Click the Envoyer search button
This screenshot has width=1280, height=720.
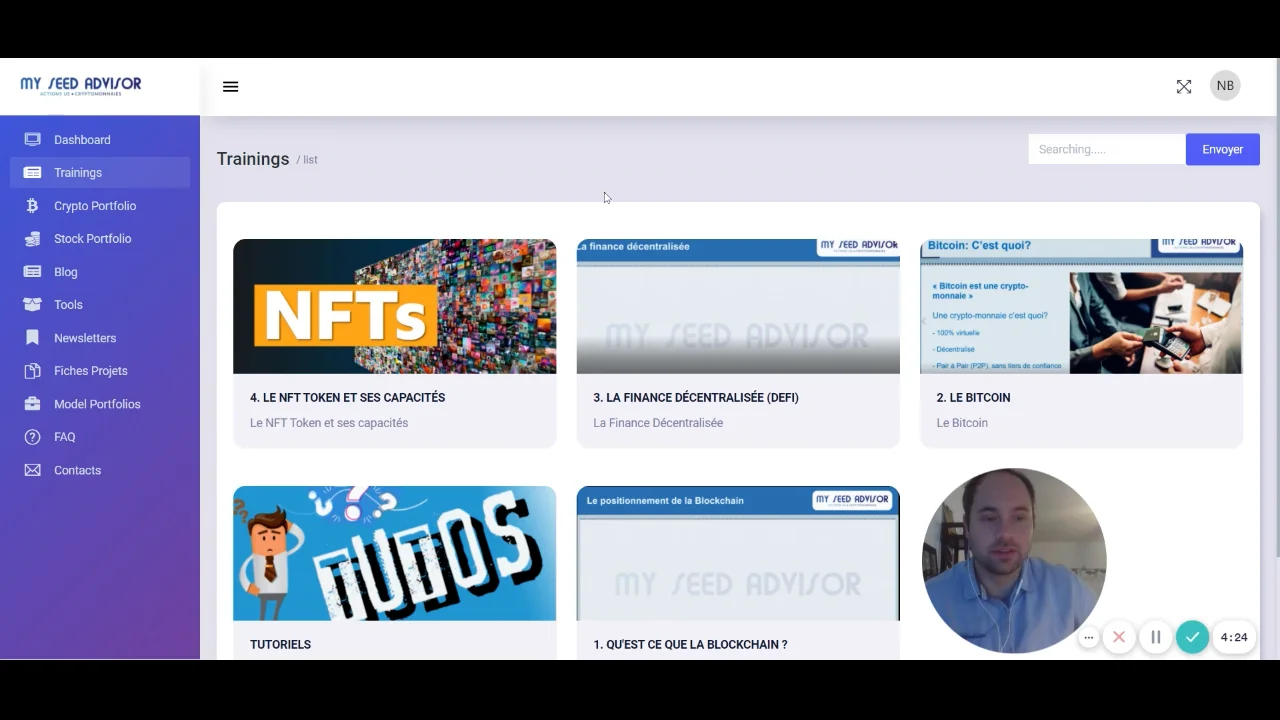pyautogui.click(x=1222, y=149)
